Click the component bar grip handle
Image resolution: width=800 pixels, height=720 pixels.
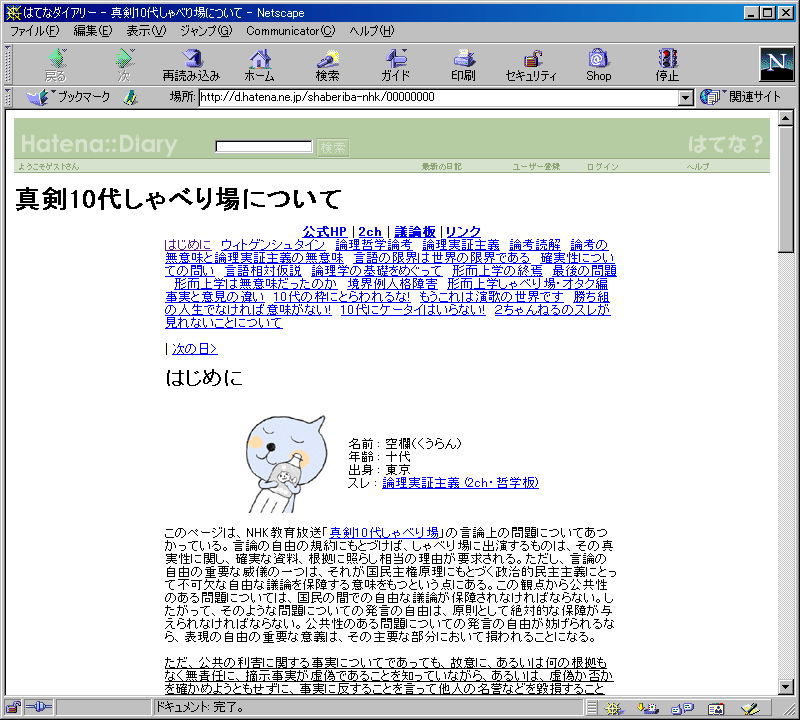591,708
